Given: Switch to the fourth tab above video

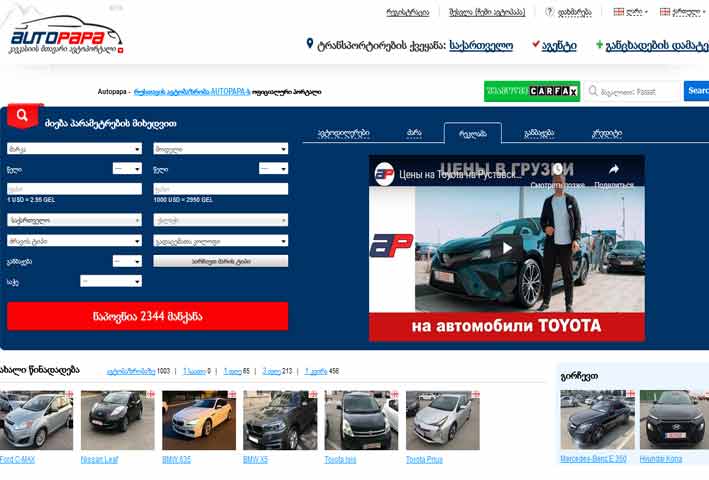Looking at the screenshot, I should (x=539, y=133).
